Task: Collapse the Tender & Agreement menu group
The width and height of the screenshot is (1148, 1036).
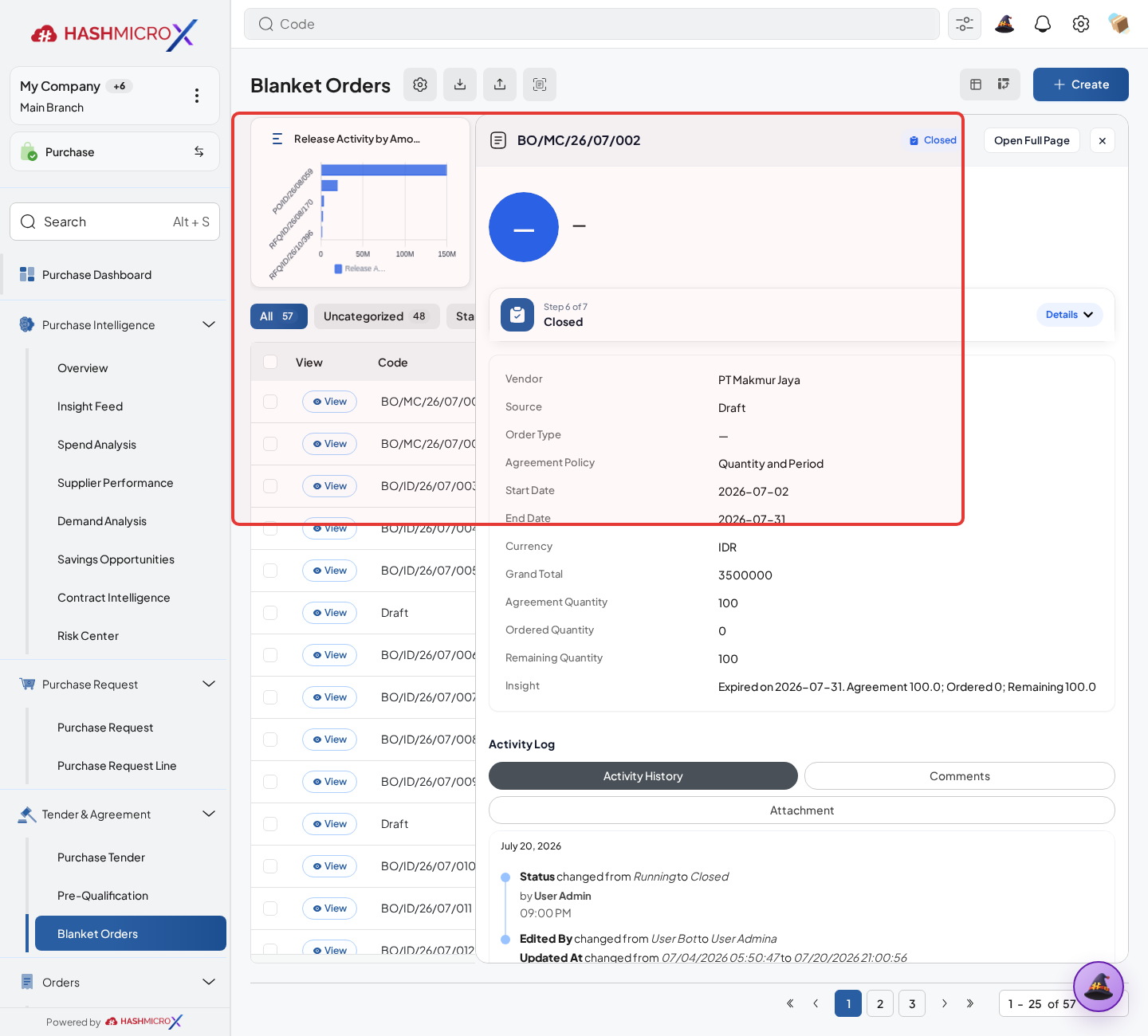Action: (209, 814)
